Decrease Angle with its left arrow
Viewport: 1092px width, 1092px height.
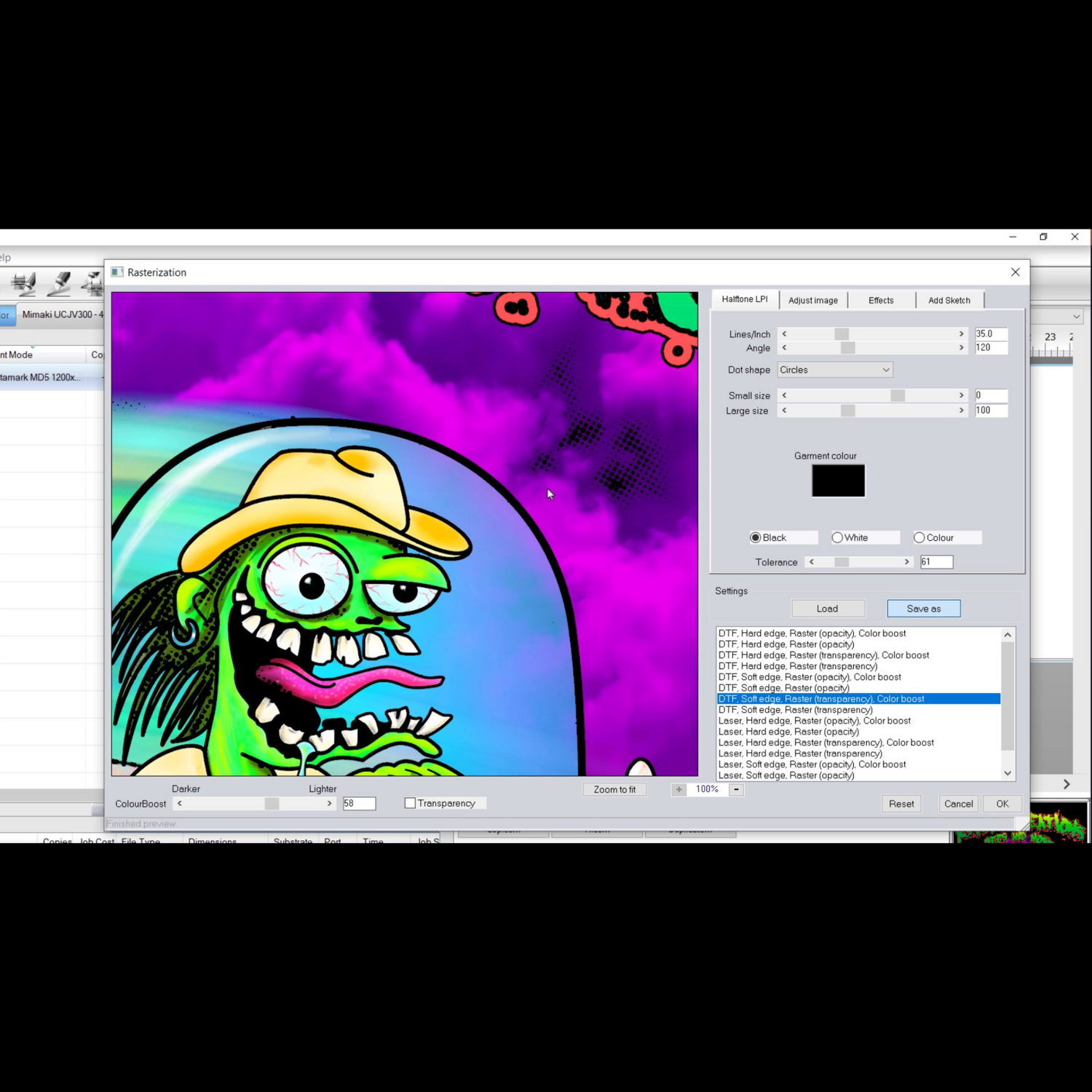784,348
